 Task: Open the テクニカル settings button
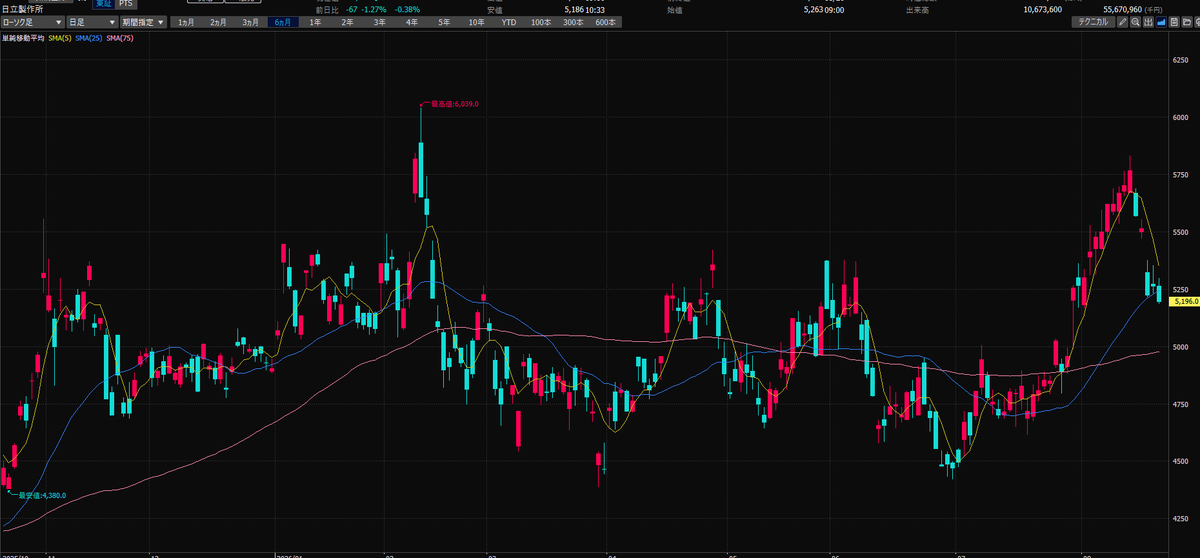point(1093,22)
